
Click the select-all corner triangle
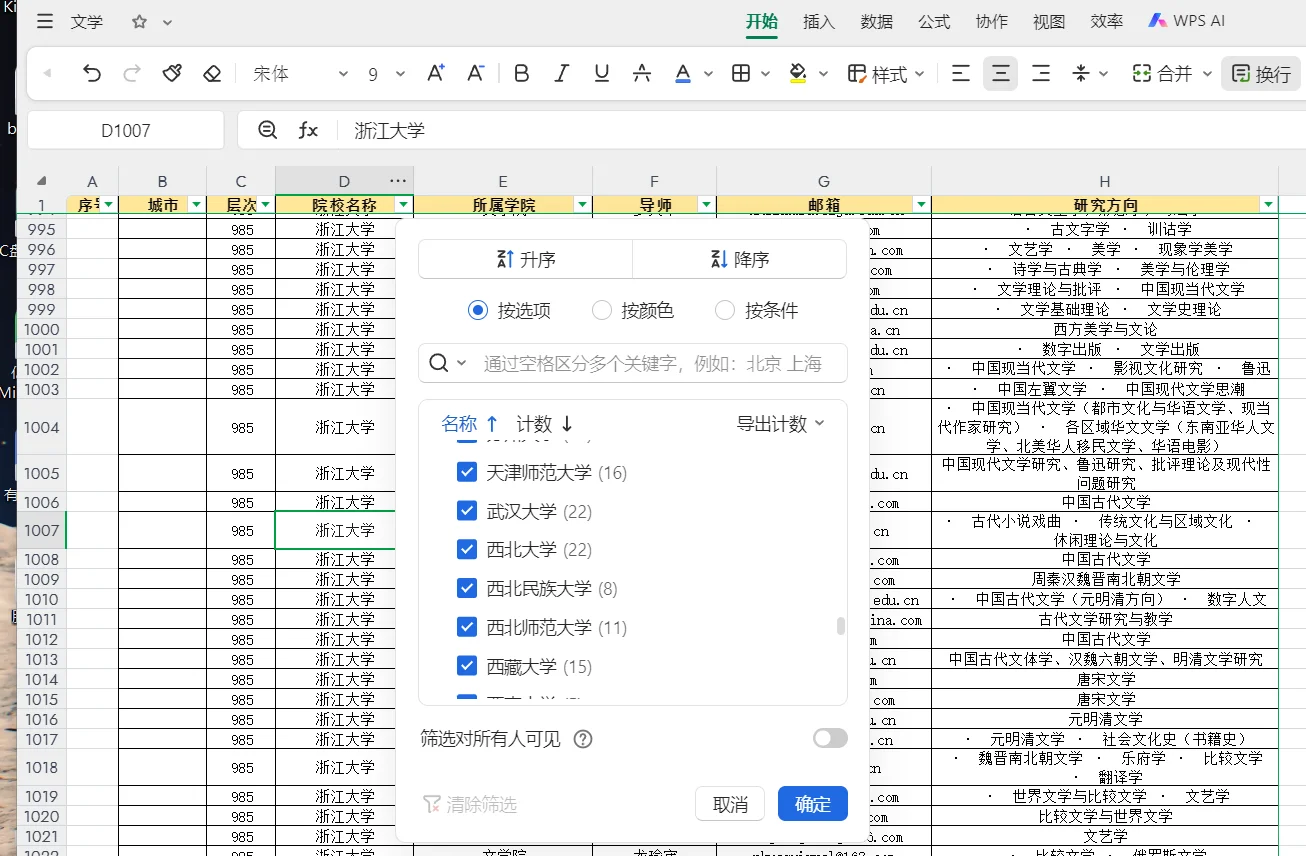pyautogui.click(x=41, y=181)
